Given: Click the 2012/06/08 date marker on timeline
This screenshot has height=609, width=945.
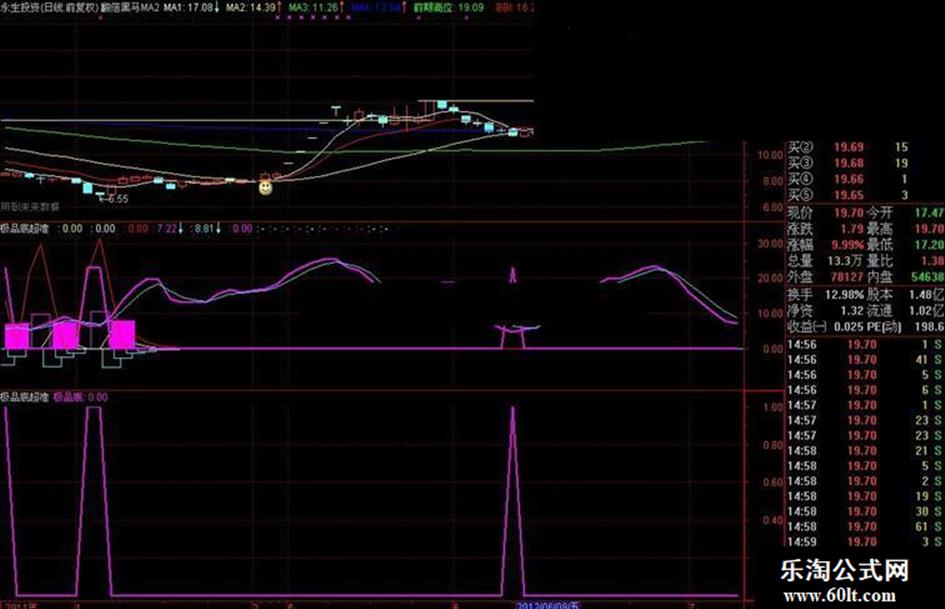Looking at the screenshot, I should [547, 605].
